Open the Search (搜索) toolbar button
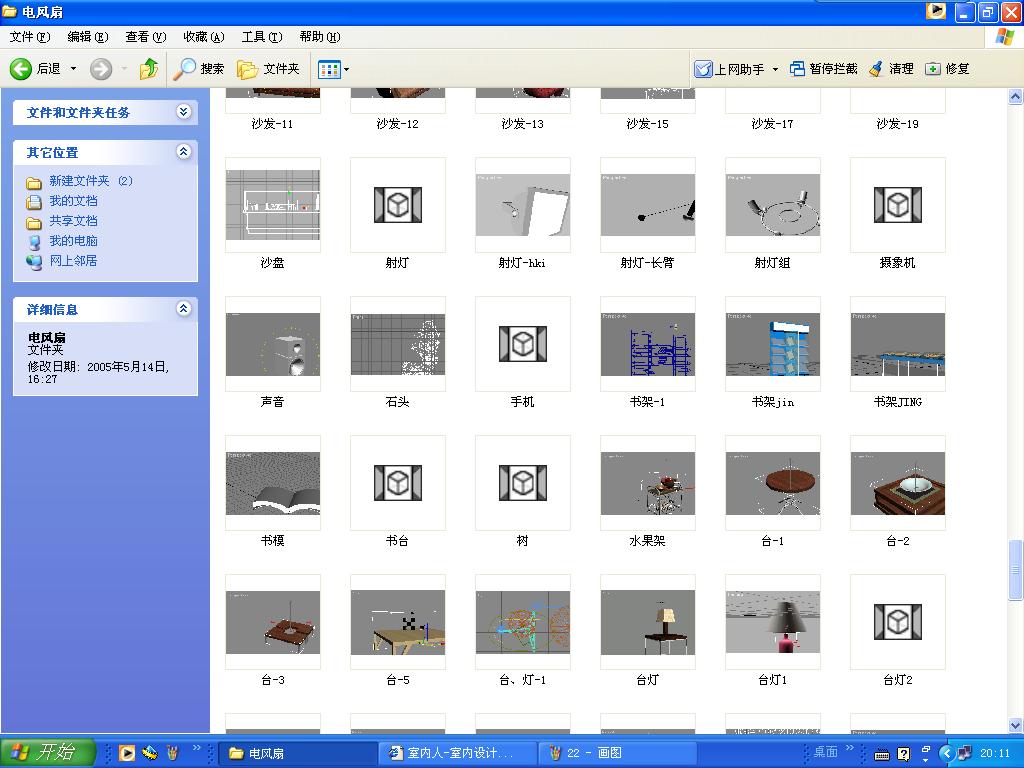1024x768 pixels. 199,69
